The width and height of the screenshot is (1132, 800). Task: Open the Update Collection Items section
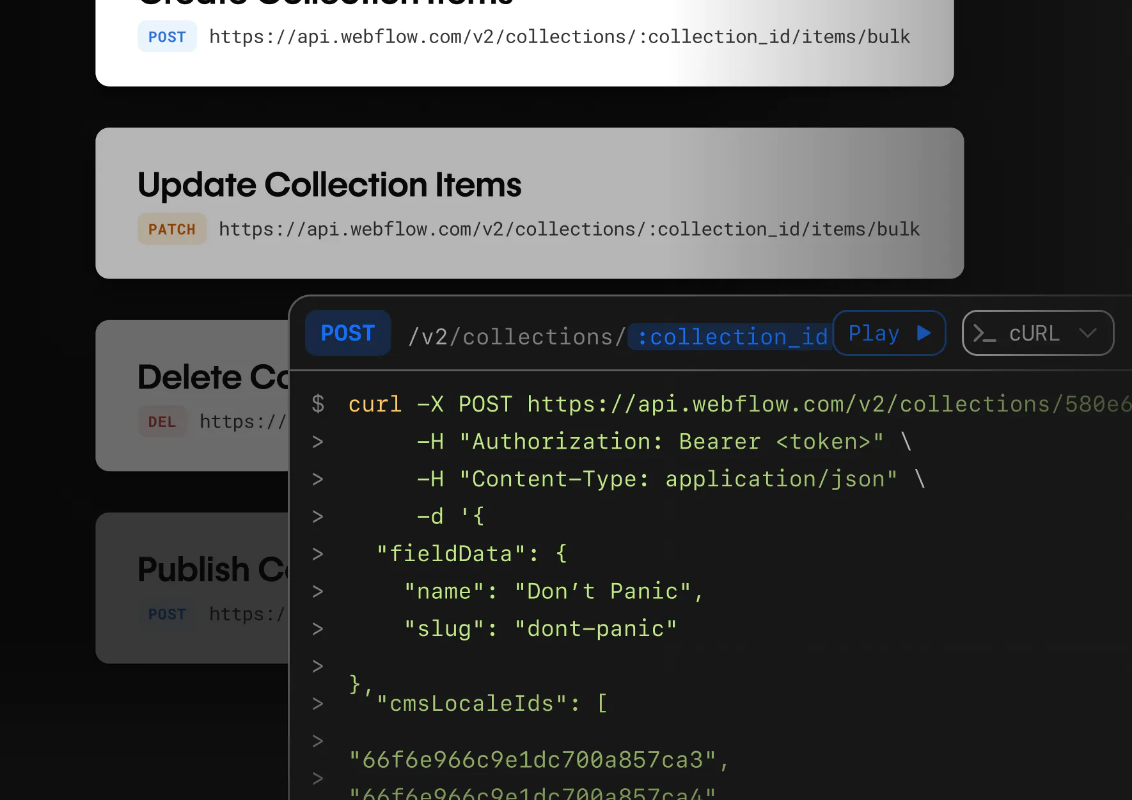[x=329, y=185]
